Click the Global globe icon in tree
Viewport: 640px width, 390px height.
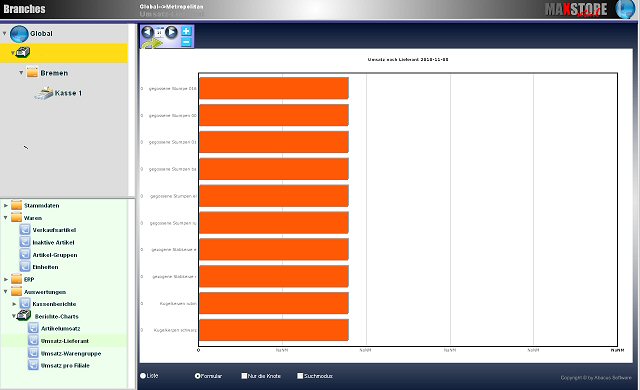(19, 34)
